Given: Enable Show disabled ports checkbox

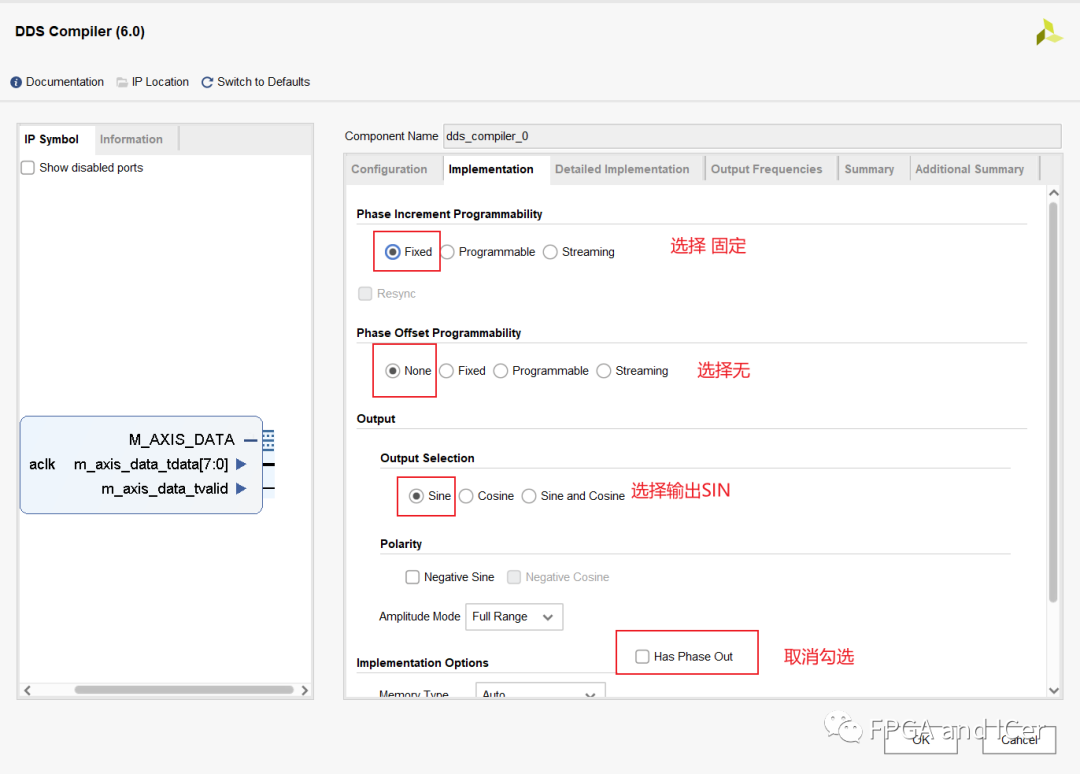Looking at the screenshot, I should point(28,168).
